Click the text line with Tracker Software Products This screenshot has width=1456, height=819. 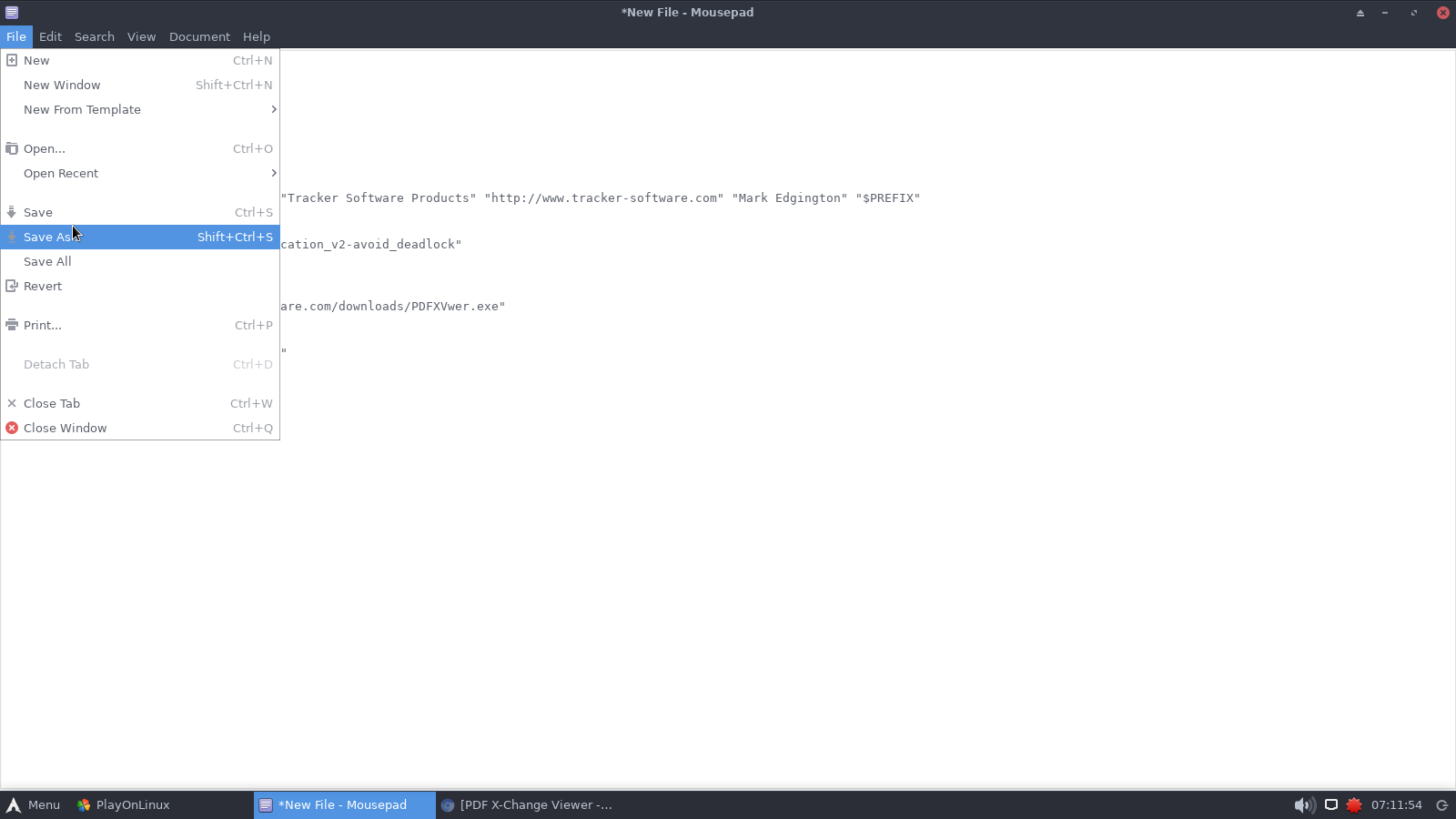tap(601, 197)
